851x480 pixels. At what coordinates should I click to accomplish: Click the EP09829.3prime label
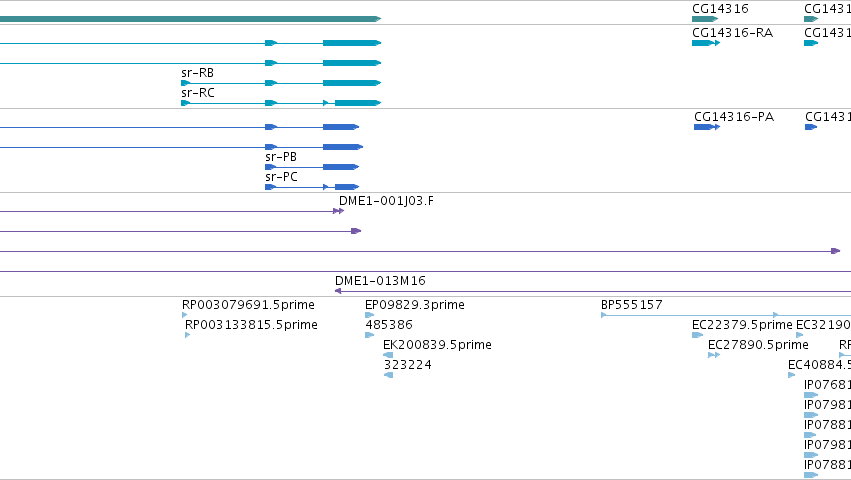click(x=415, y=305)
